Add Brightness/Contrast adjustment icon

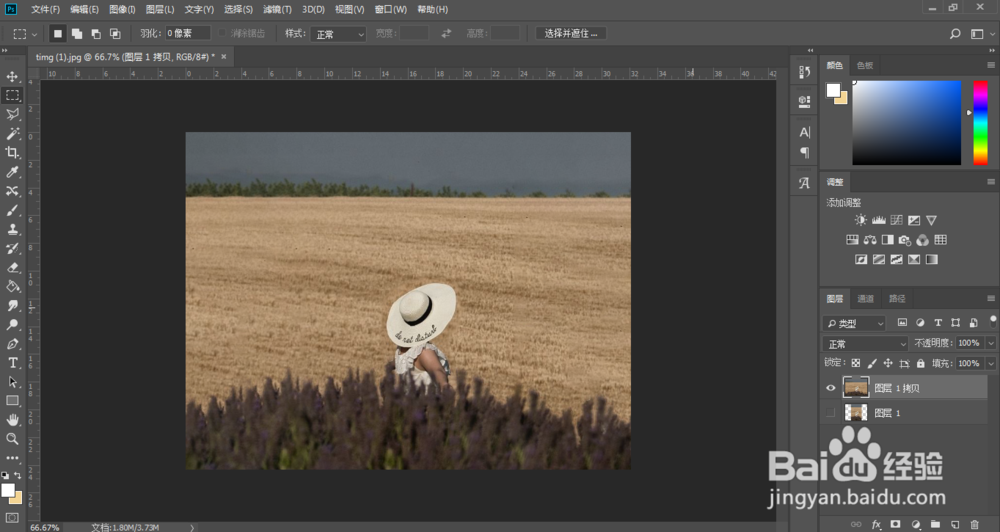(860, 220)
